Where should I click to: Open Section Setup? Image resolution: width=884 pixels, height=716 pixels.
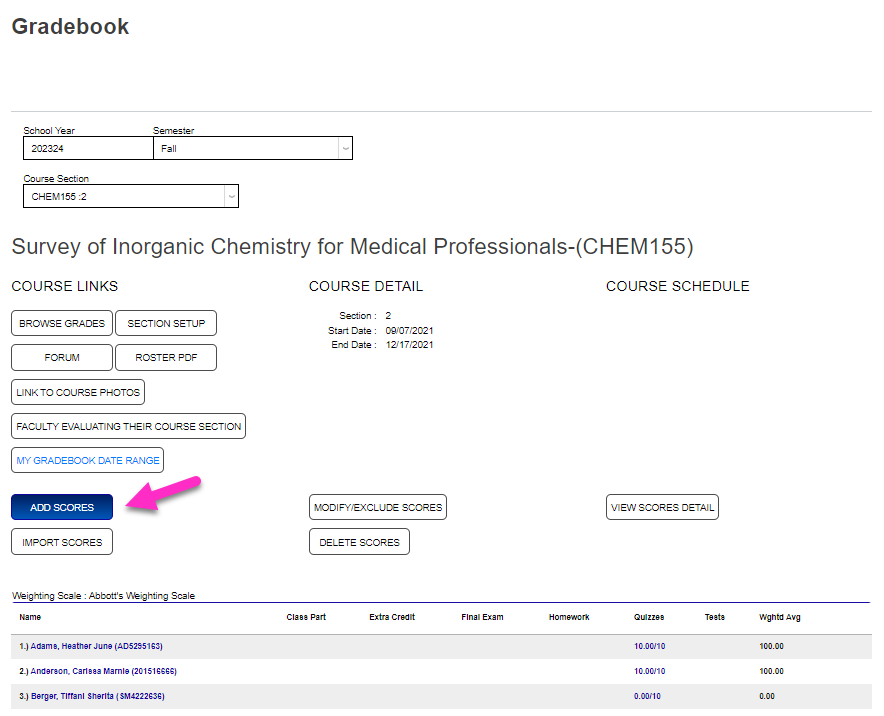point(165,323)
